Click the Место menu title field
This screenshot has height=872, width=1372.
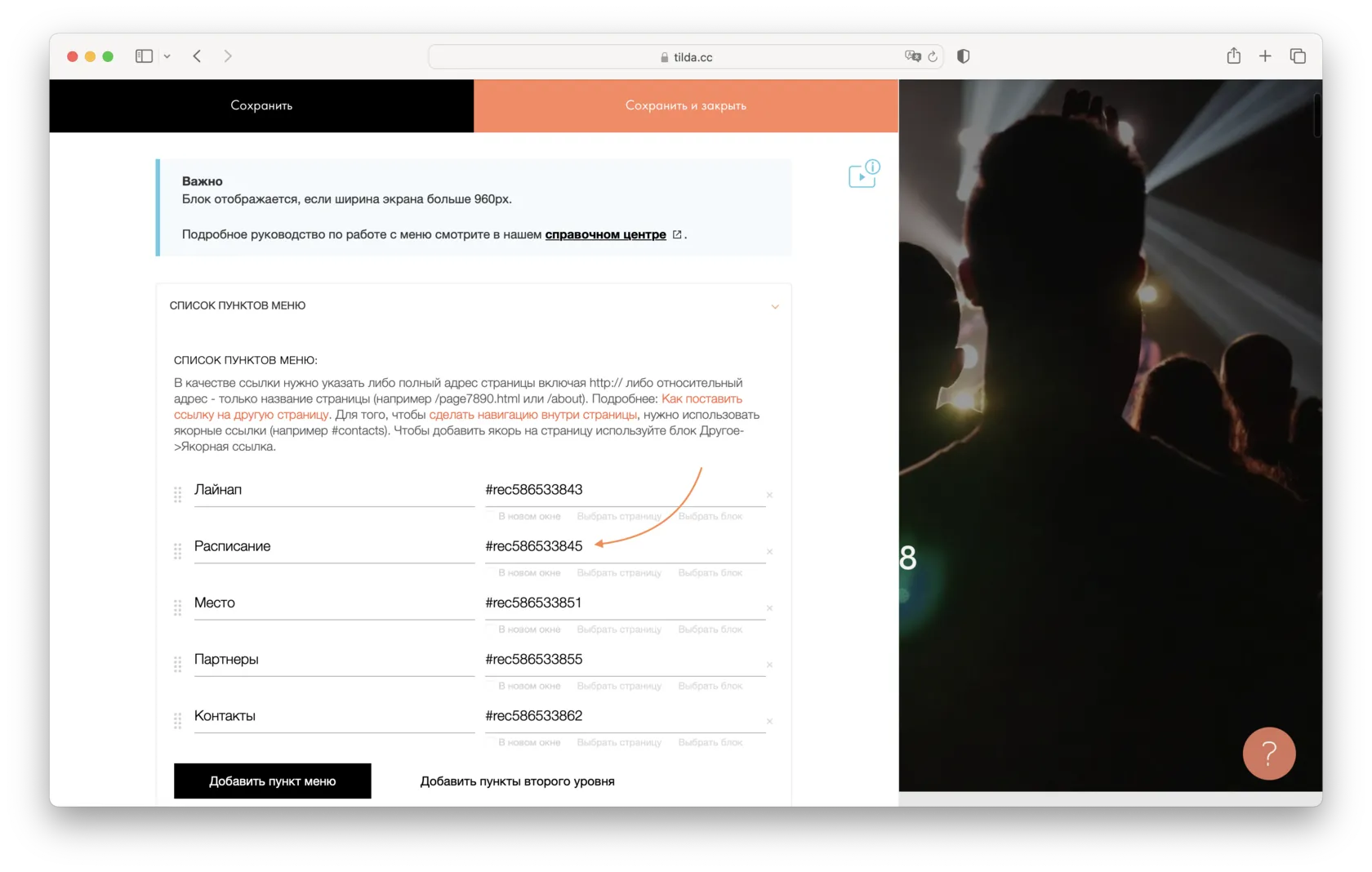(x=334, y=603)
